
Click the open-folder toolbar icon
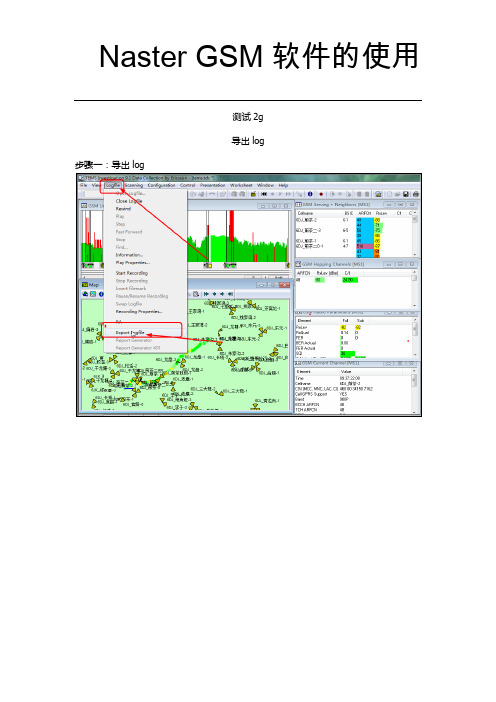coord(398,194)
